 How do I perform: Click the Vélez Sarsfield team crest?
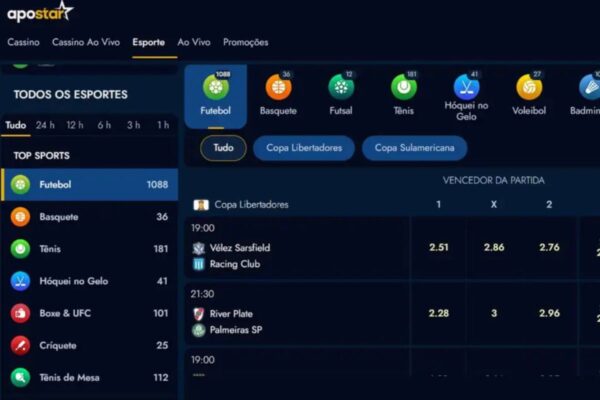(199, 248)
